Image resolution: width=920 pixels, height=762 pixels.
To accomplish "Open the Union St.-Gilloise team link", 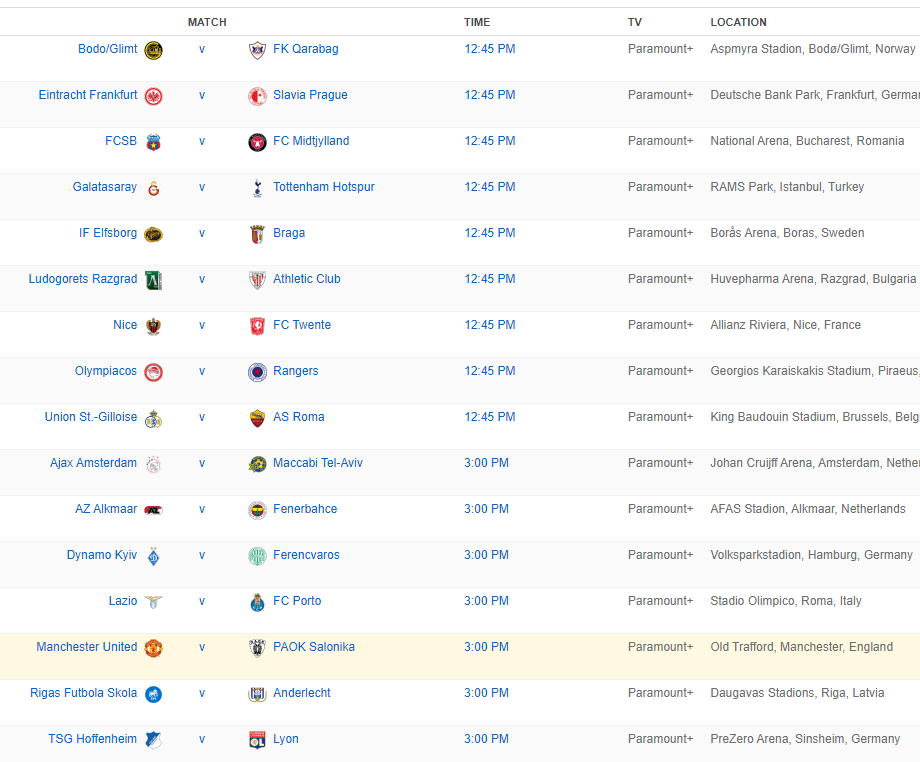I will point(91,417).
